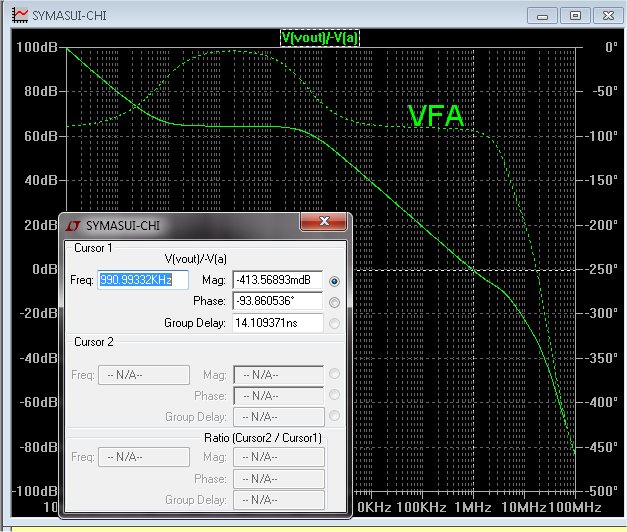
Task: Click the 10MHz frequency axis label
Action: click(524, 507)
